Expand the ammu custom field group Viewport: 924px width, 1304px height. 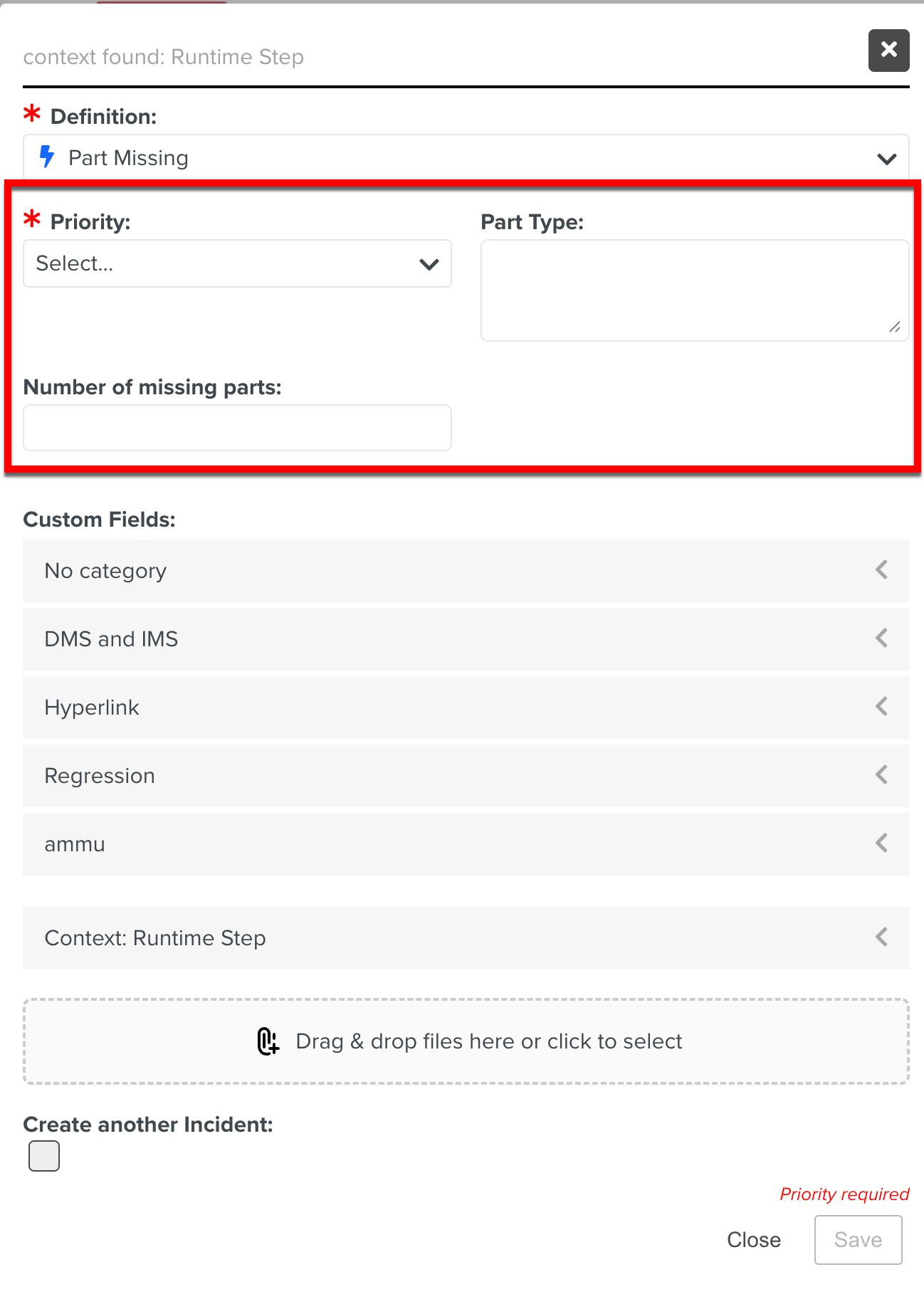881,843
